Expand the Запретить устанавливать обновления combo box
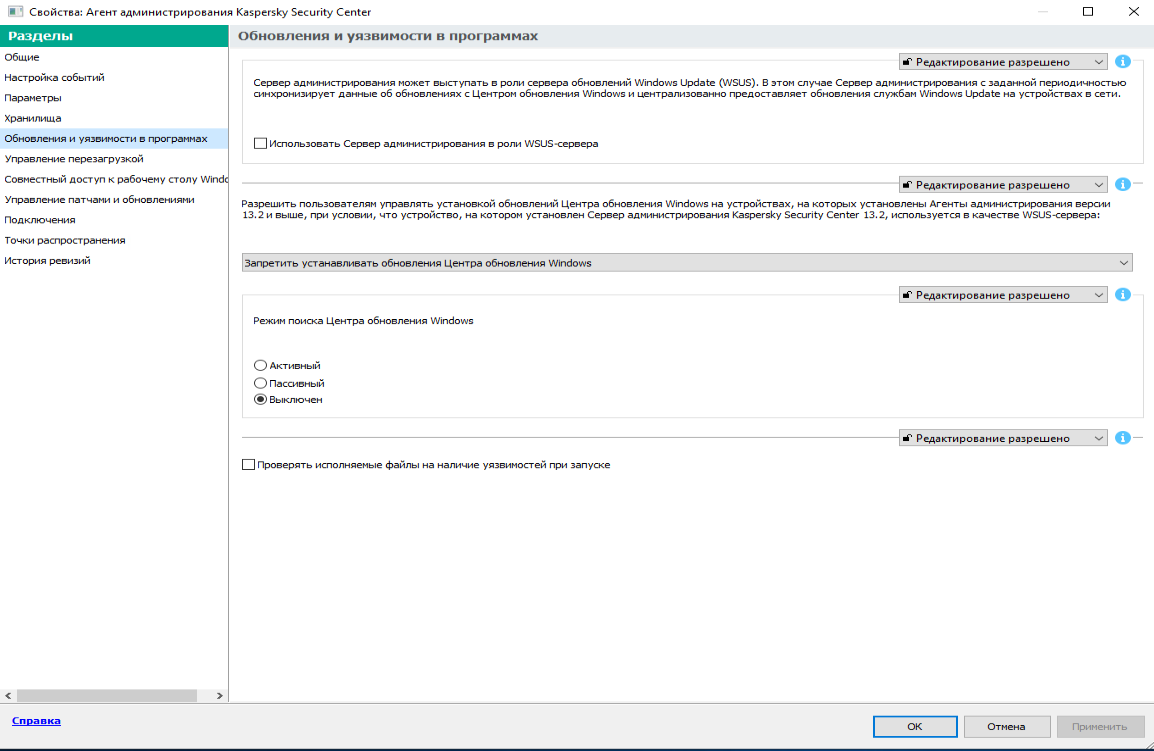 click(x=687, y=263)
